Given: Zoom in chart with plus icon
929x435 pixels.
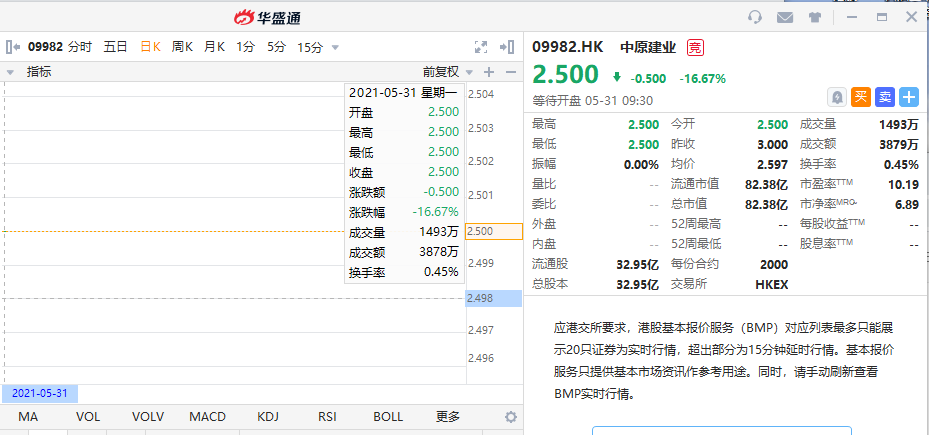Looking at the screenshot, I should click(x=489, y=72).
